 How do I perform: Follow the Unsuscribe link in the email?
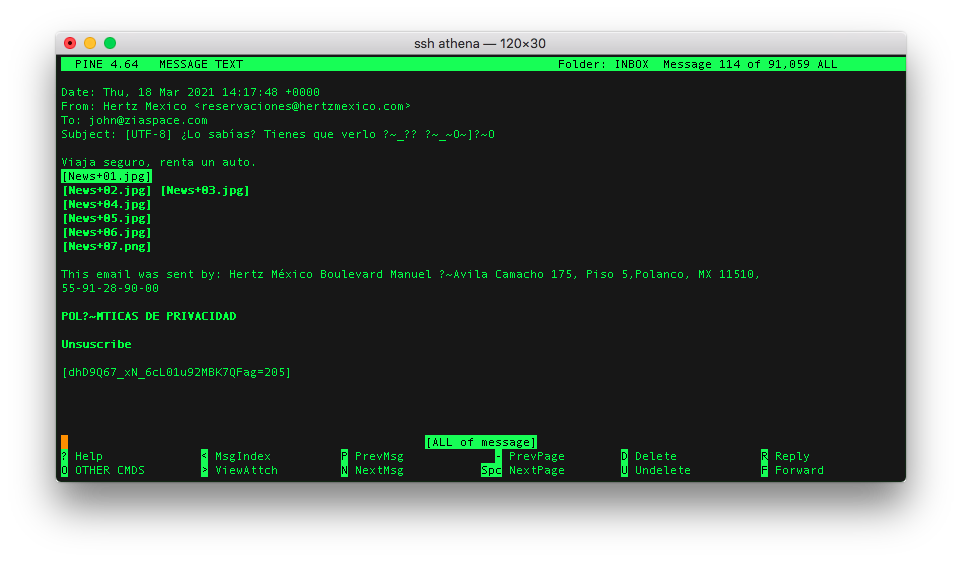pyautogui.click(x=96, y=344)
